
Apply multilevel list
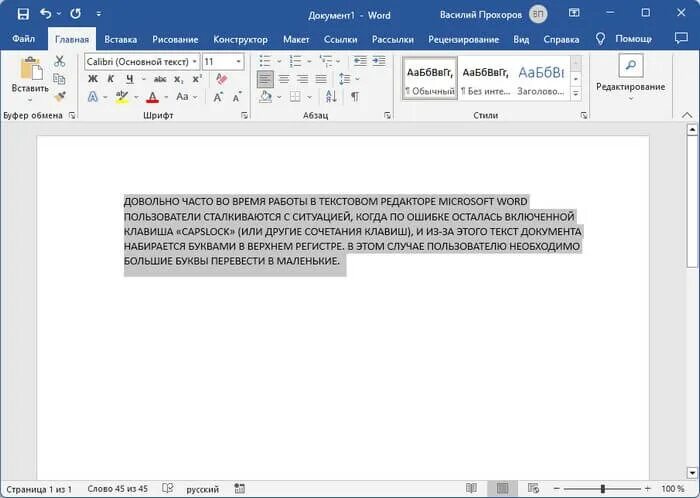coord(325,61)
